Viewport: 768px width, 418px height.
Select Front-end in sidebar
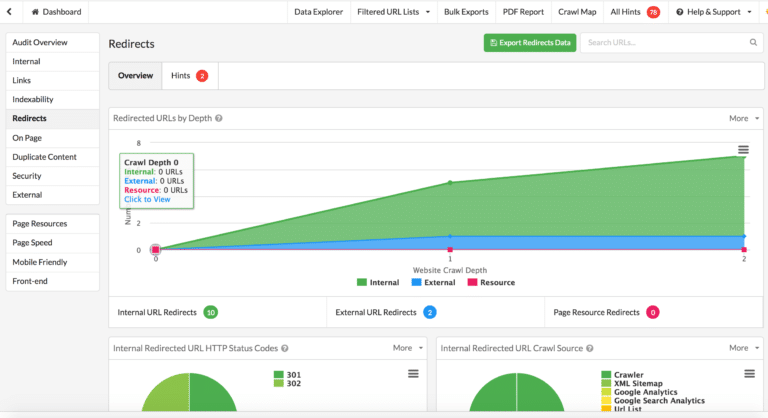click(x=52, y=281)
